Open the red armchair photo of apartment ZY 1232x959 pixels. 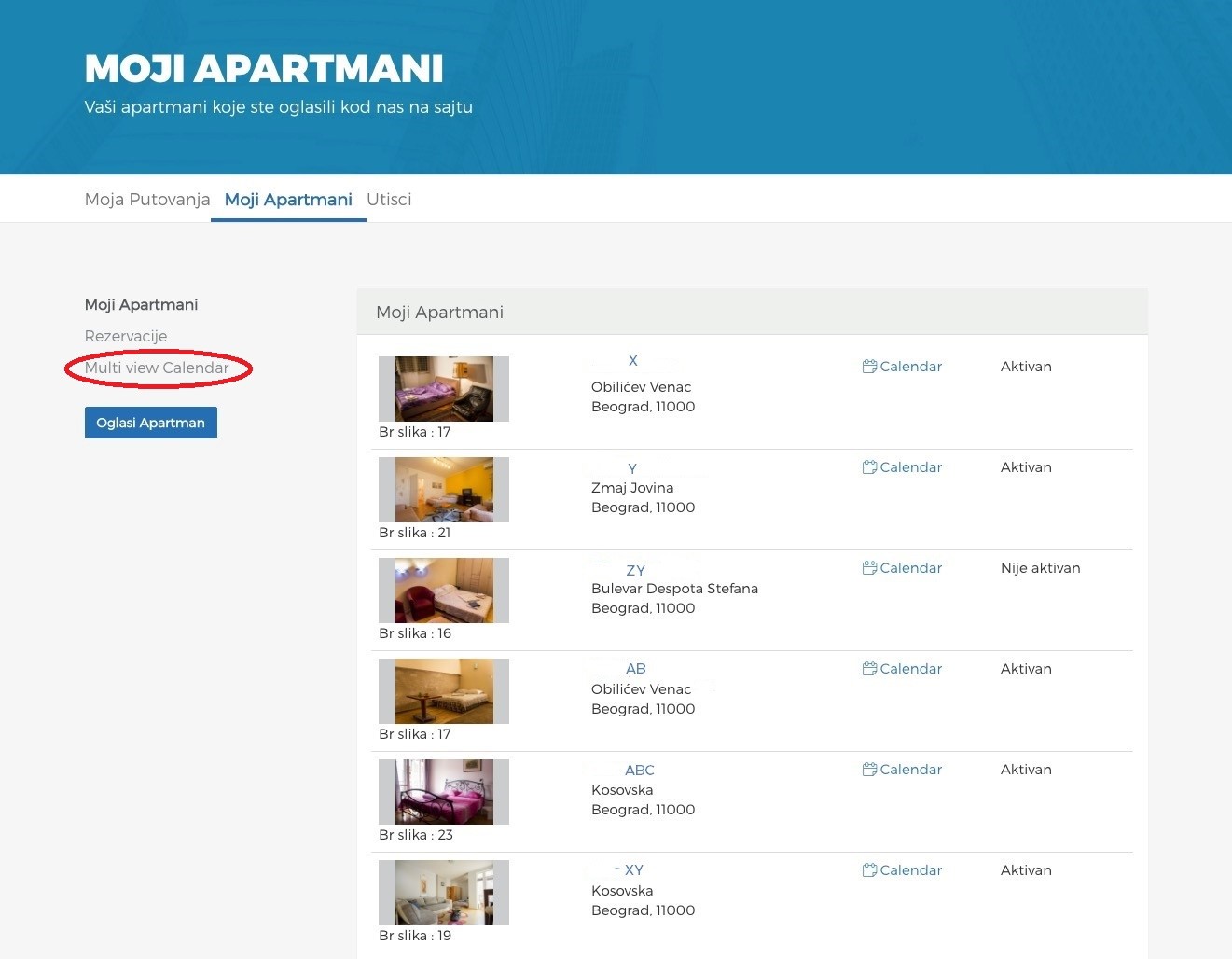[x=444, y=591]
